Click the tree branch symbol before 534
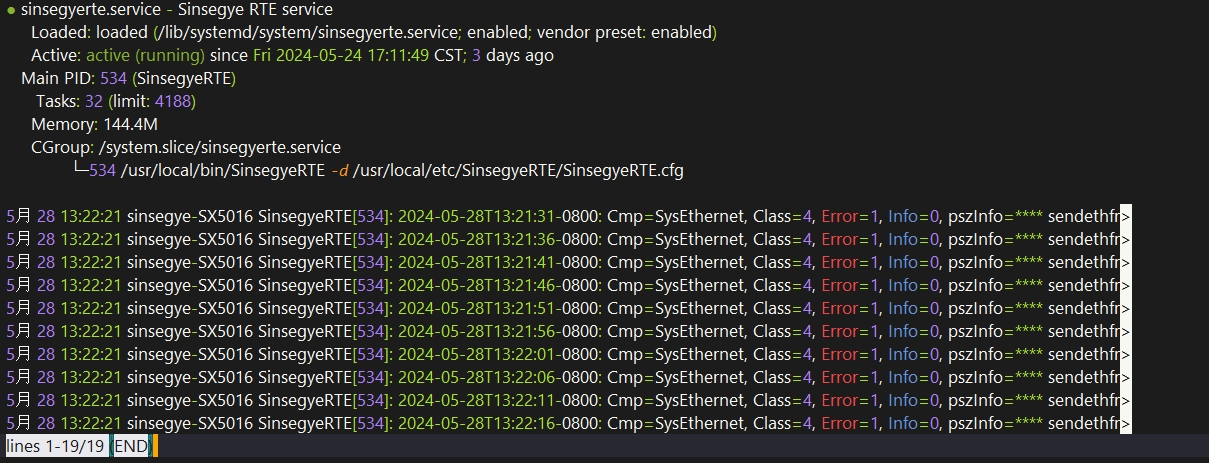The width and height of the screenshot is (1209, 463). pos(80,171)
